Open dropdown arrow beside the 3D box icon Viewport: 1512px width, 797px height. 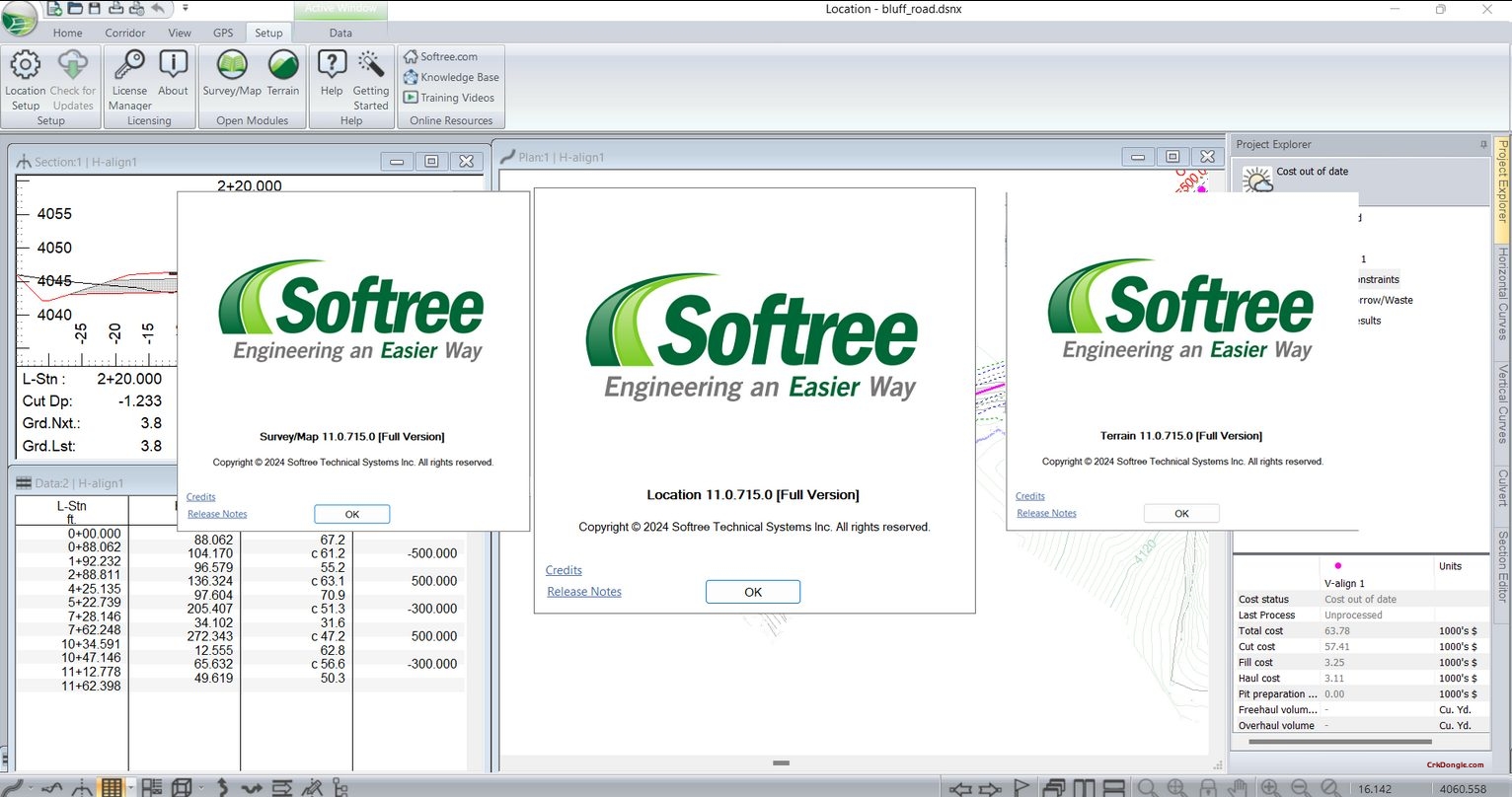coord(200,787)
